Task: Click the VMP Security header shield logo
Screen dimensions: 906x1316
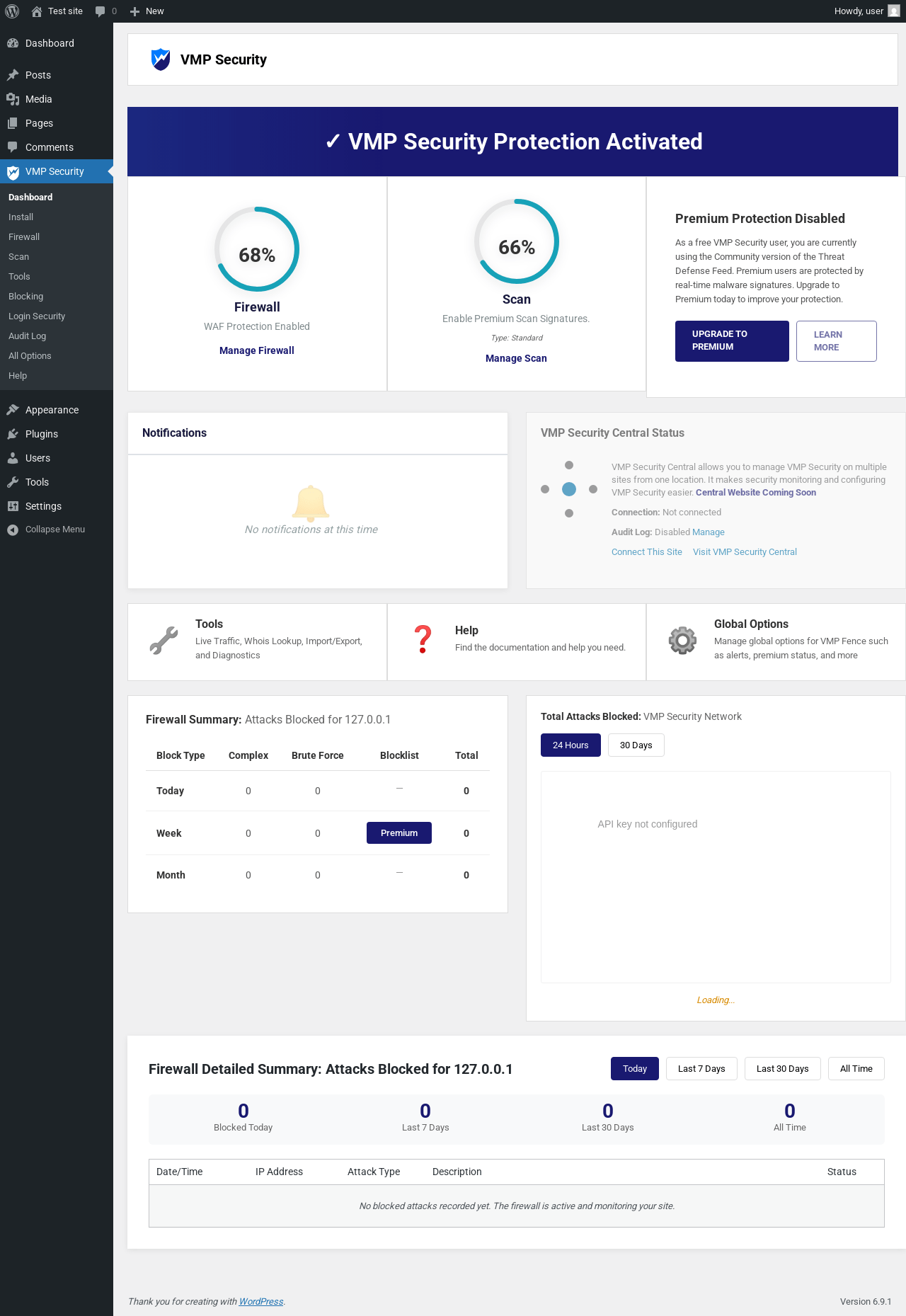Action: (x=161, y=59)
